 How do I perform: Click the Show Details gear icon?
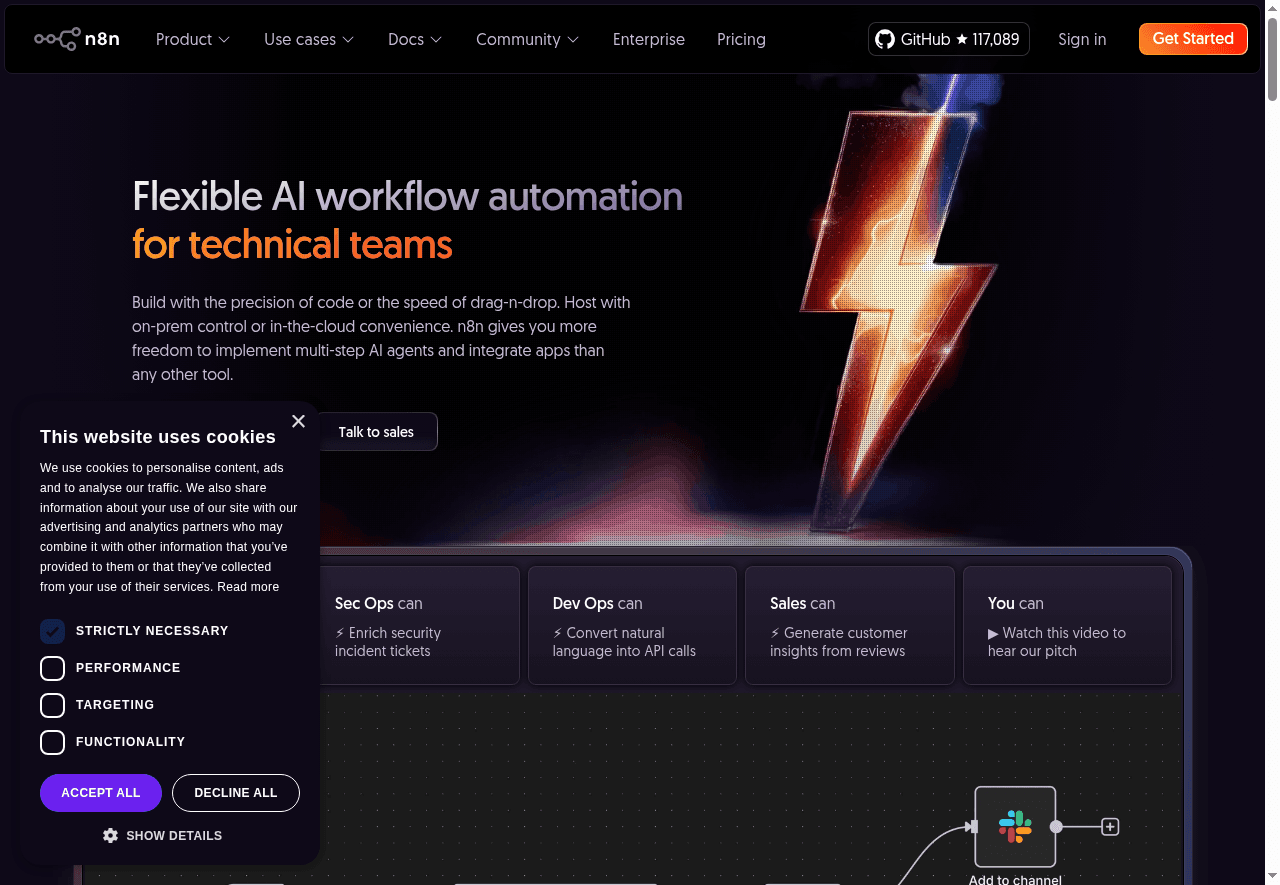click(x=111, y=835)
